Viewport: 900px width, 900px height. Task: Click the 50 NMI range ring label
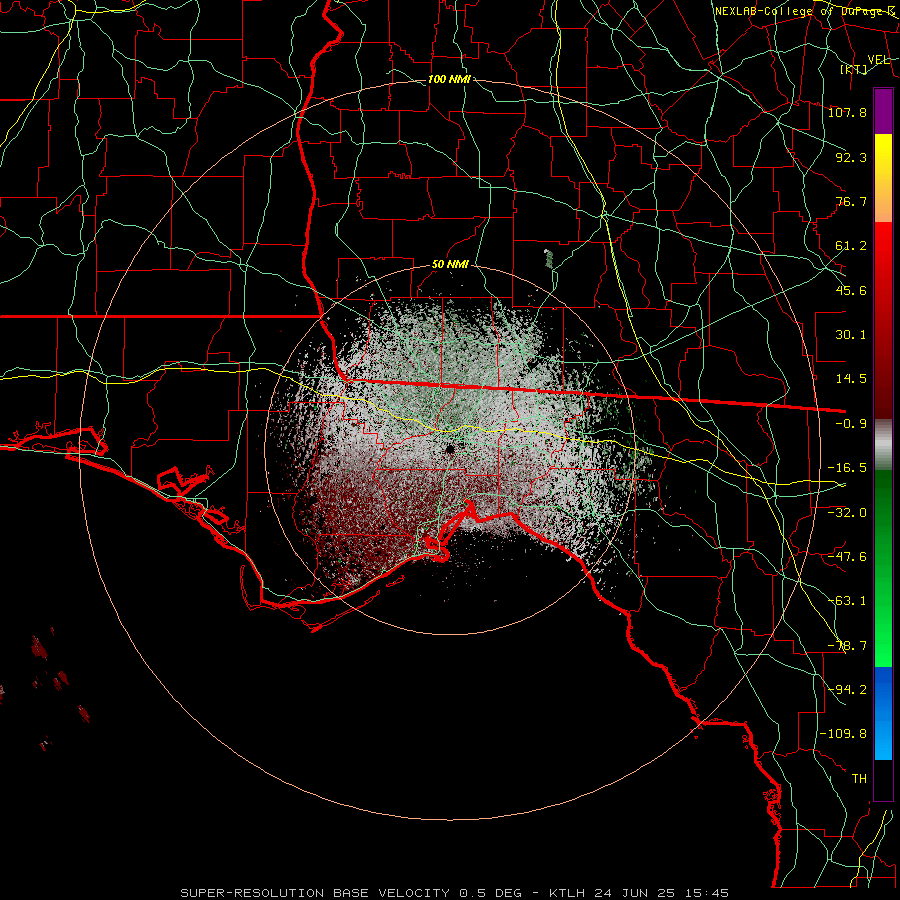pyautogui.click(x=450, y=265)
